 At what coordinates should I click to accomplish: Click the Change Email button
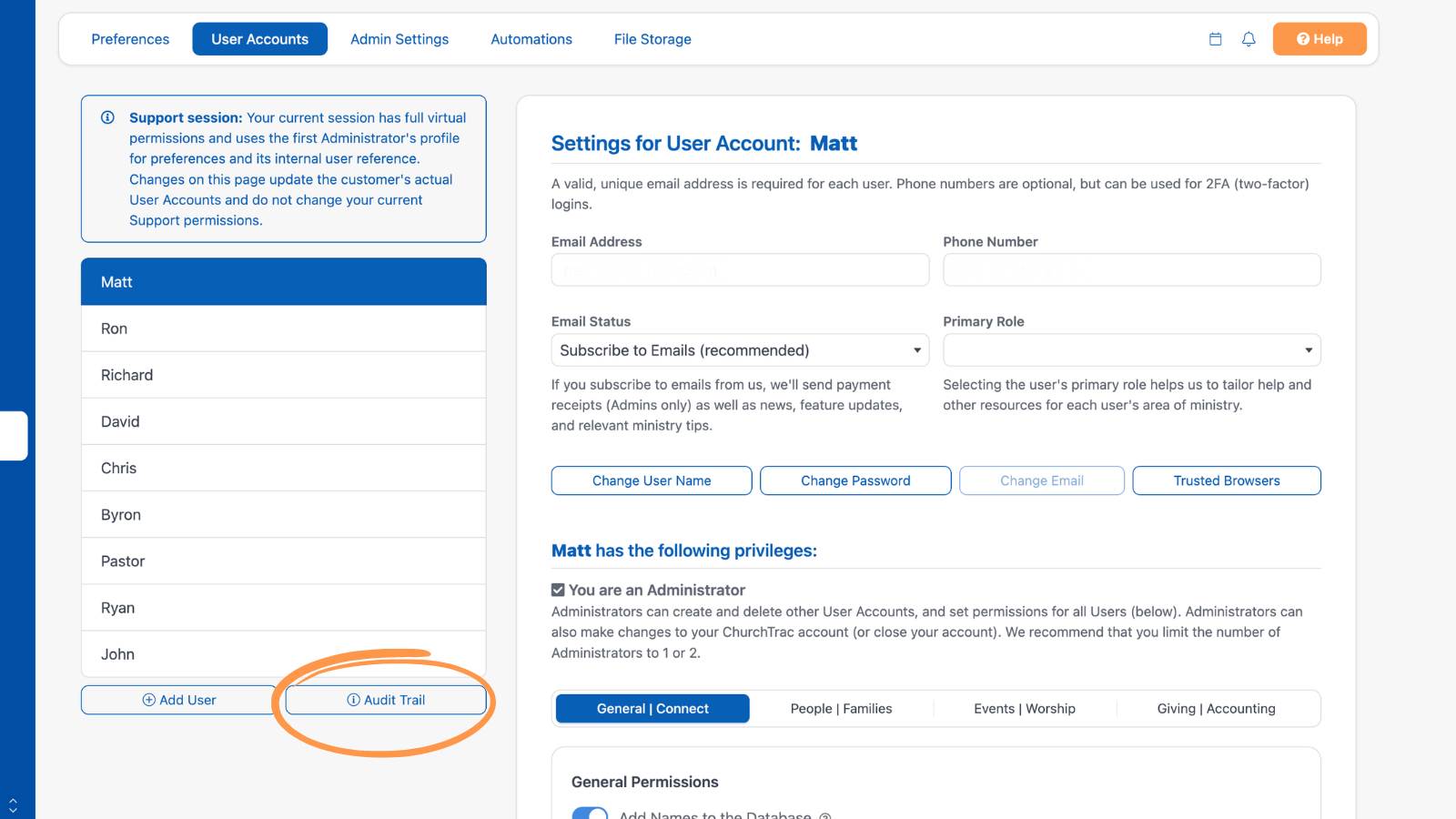[x=1042, y=480]
